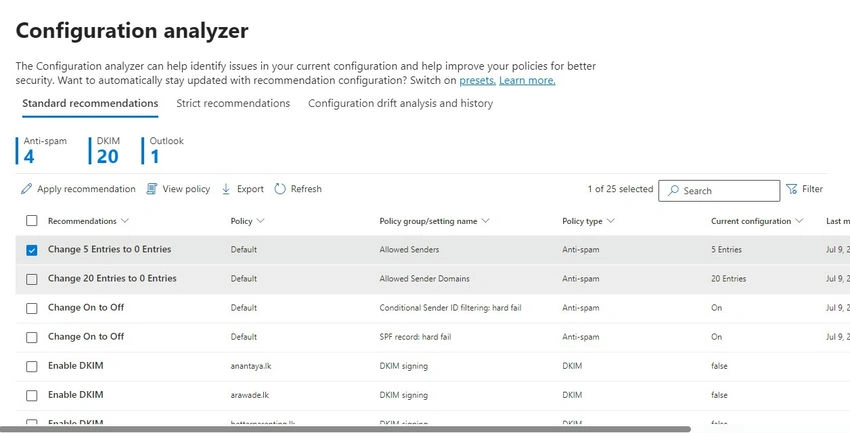Click the Apply recommendation pencil icon

pos(26,189)
